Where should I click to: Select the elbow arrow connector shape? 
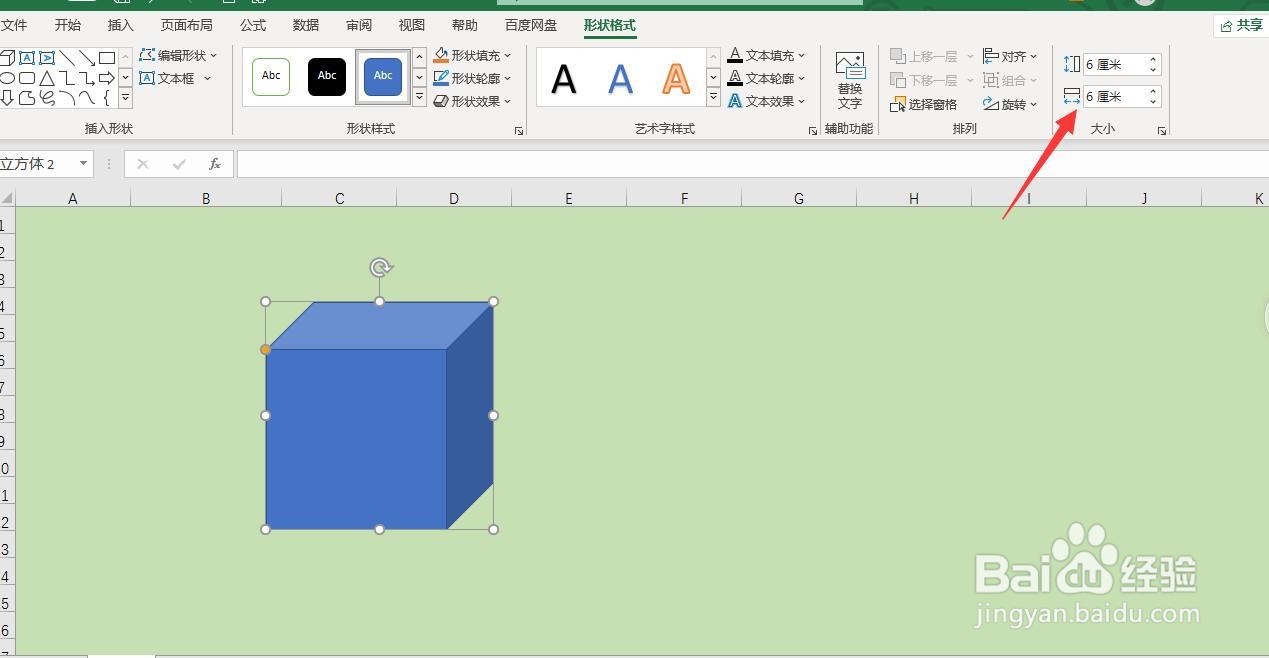[x=87, y=78]
